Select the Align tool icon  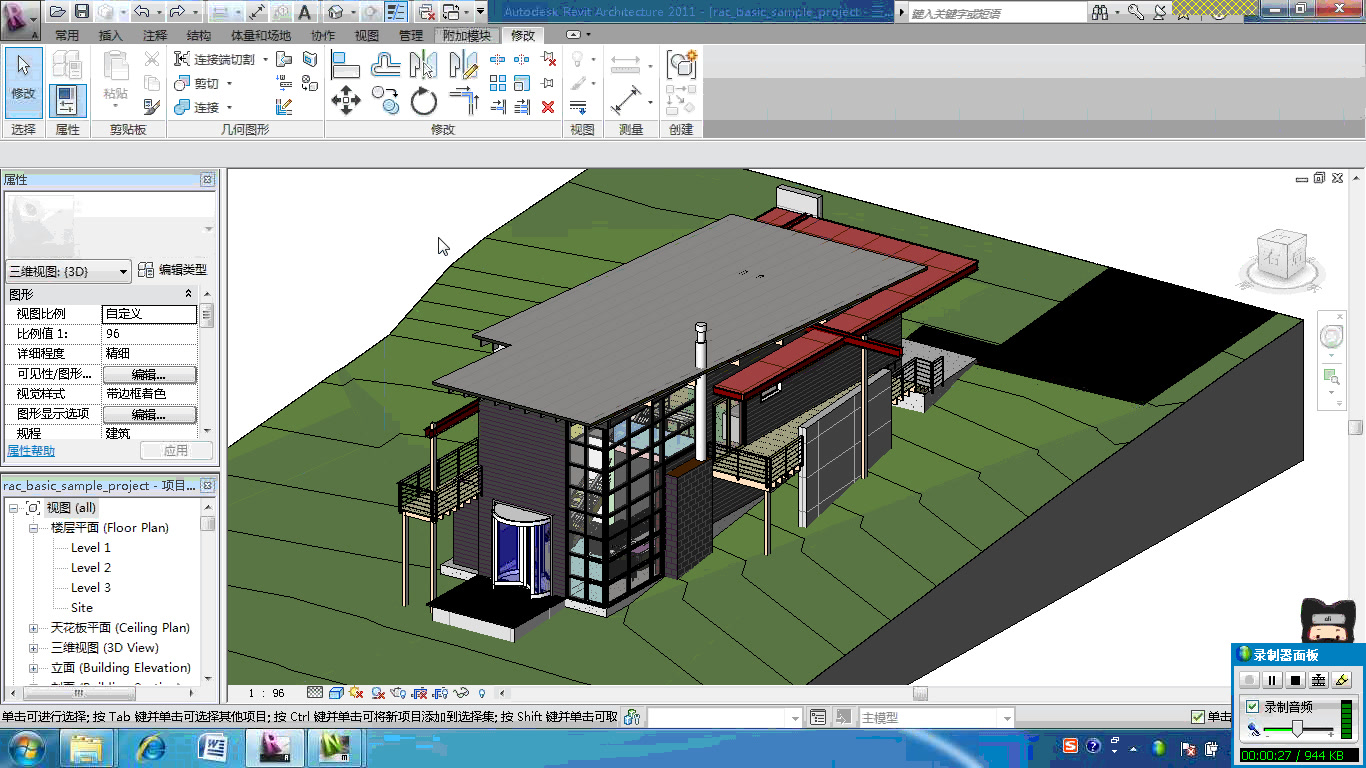(x=345, y=65)
